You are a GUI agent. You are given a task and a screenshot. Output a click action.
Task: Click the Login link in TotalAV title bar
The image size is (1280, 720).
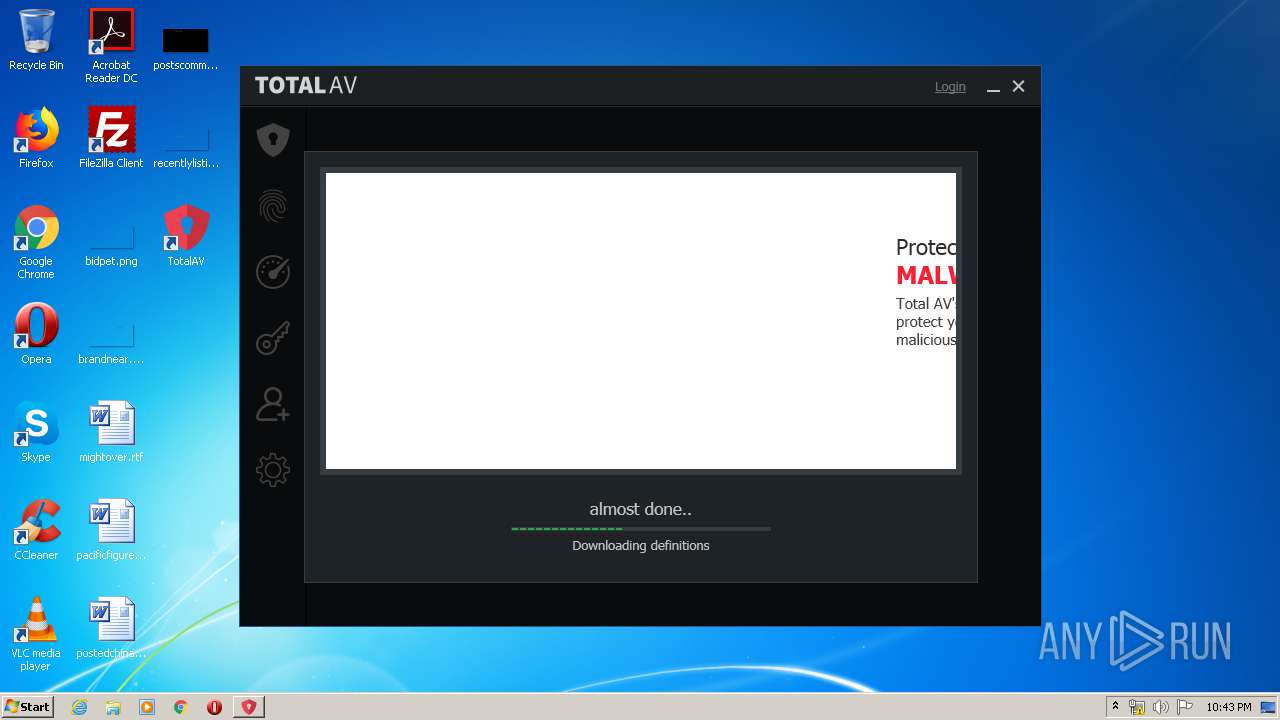950,87
